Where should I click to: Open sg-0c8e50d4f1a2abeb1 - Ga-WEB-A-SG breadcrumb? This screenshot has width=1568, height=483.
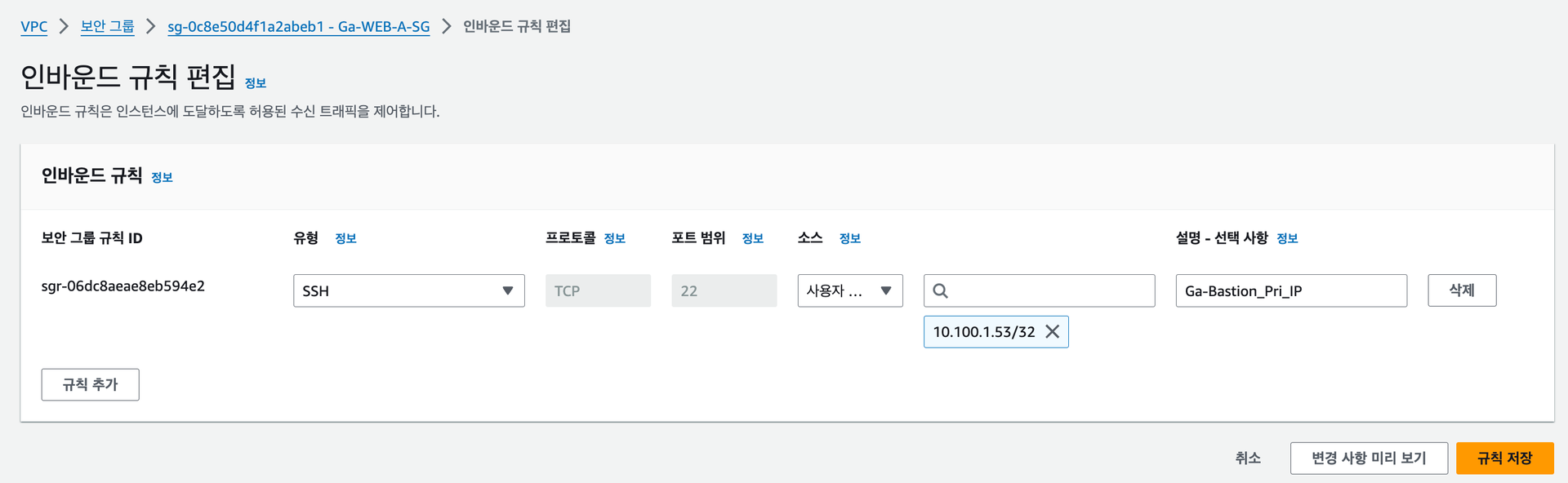tap(298, 26)
